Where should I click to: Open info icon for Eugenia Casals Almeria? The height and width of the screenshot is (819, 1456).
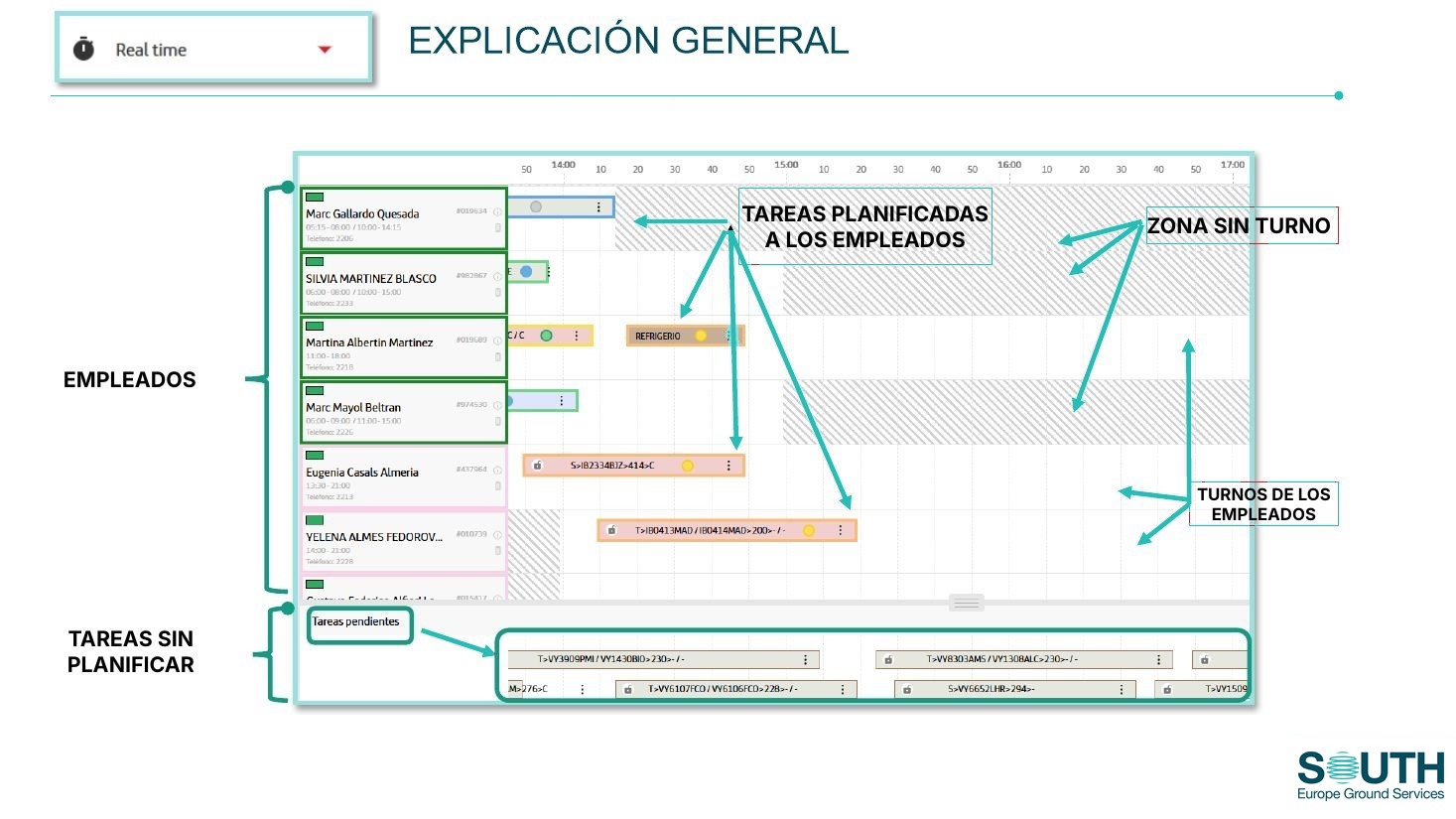[x=497, y=470]
